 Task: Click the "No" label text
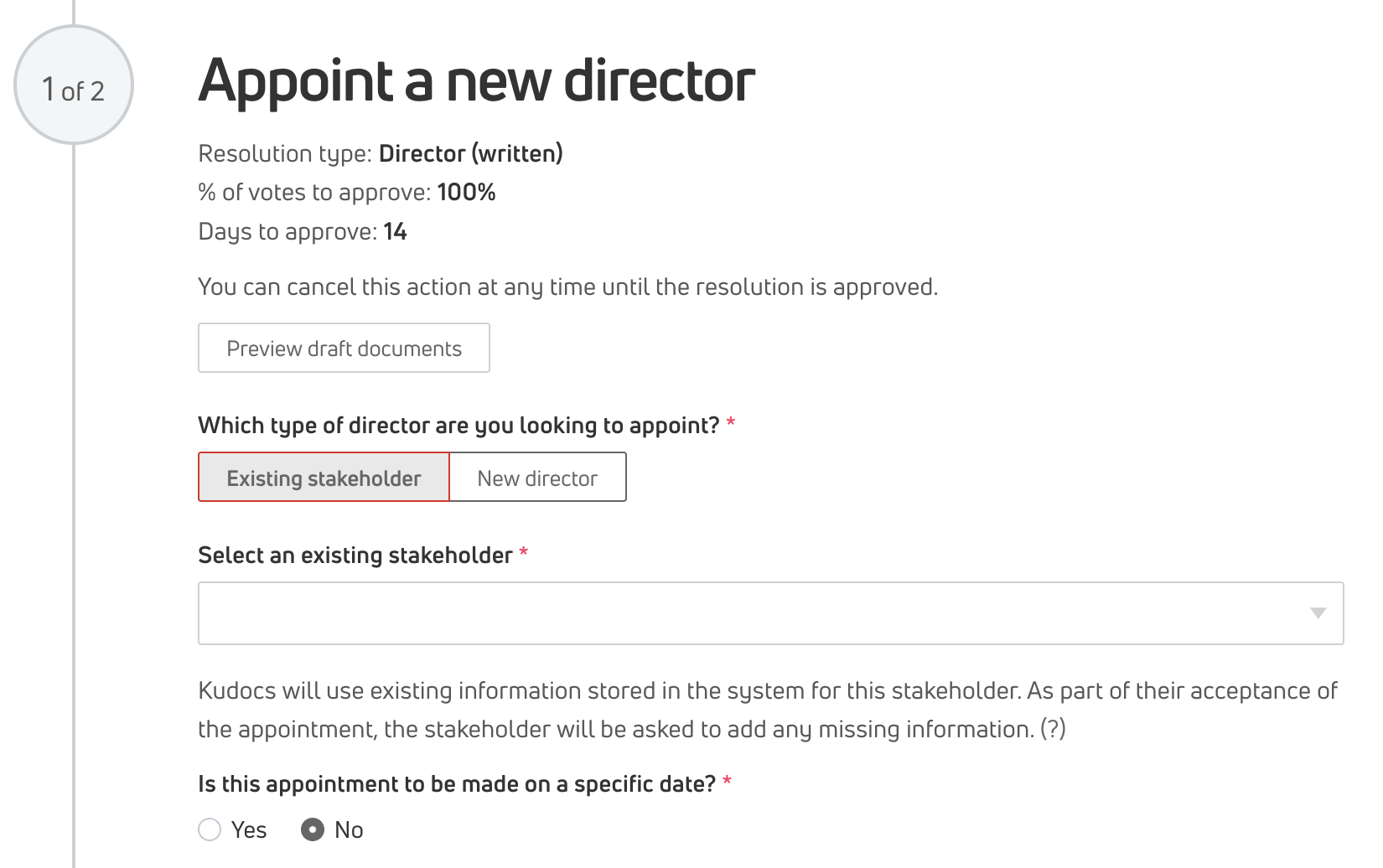click(349, 829)
